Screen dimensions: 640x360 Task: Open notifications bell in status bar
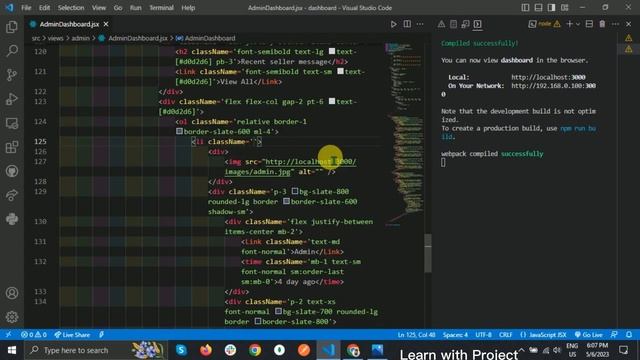(629, 334)
